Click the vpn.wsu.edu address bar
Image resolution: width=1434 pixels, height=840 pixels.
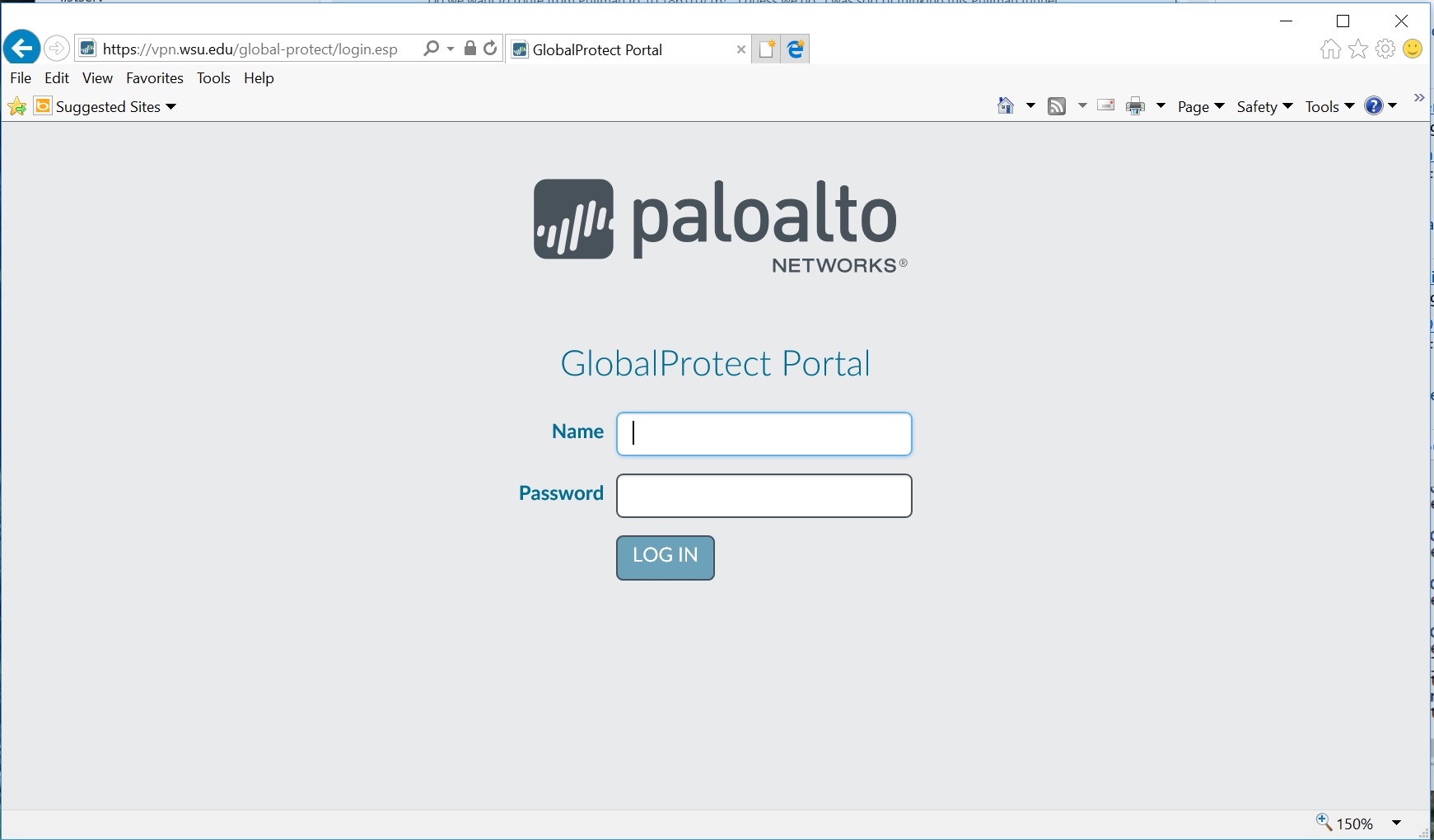point(250,49)
